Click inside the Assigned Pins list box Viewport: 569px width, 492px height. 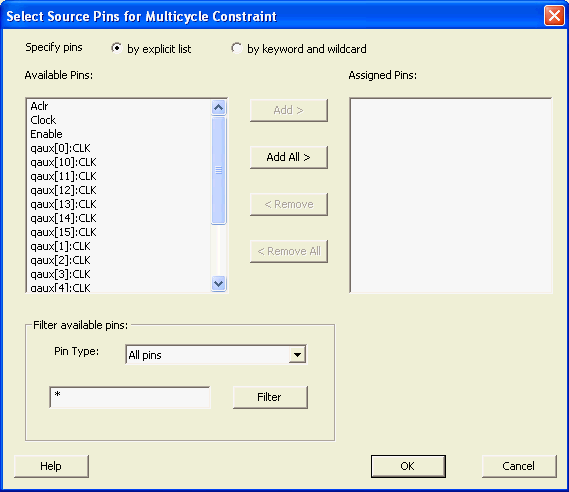coord(451,195)
